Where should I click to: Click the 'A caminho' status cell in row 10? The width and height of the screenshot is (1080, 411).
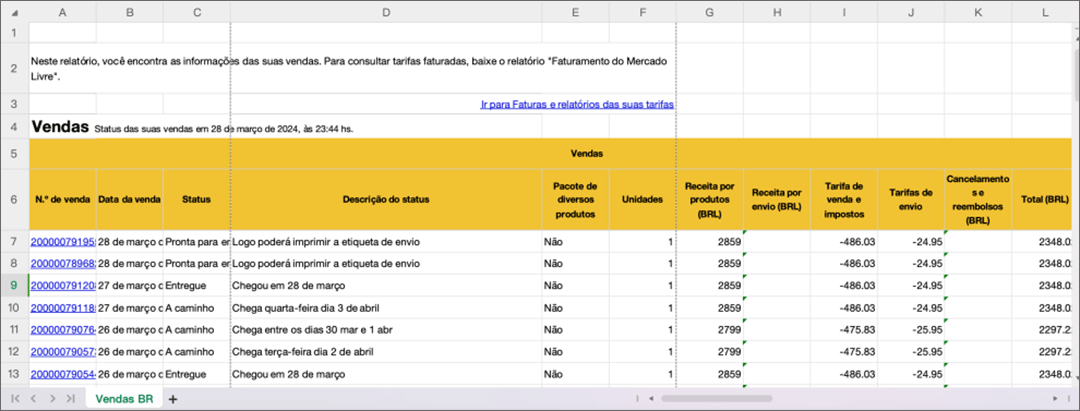point(197,308)
